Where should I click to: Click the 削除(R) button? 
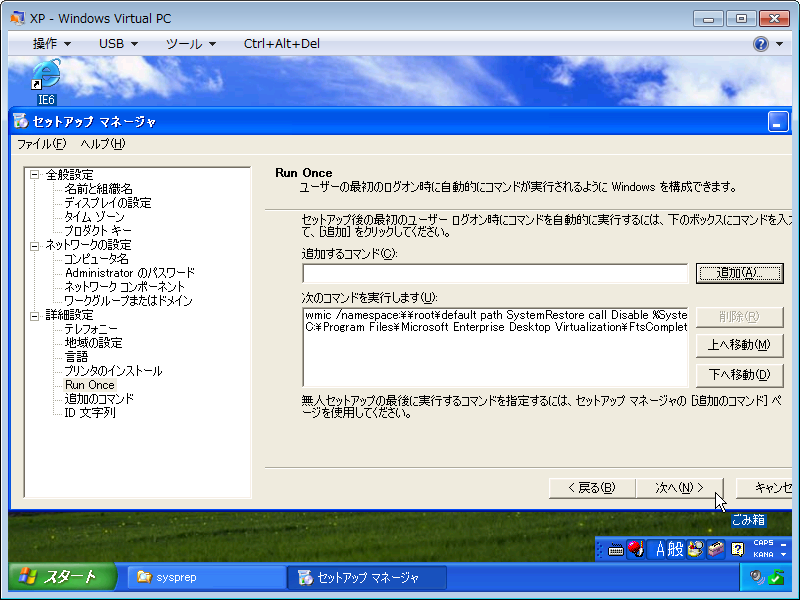click(x=740, y=317)
